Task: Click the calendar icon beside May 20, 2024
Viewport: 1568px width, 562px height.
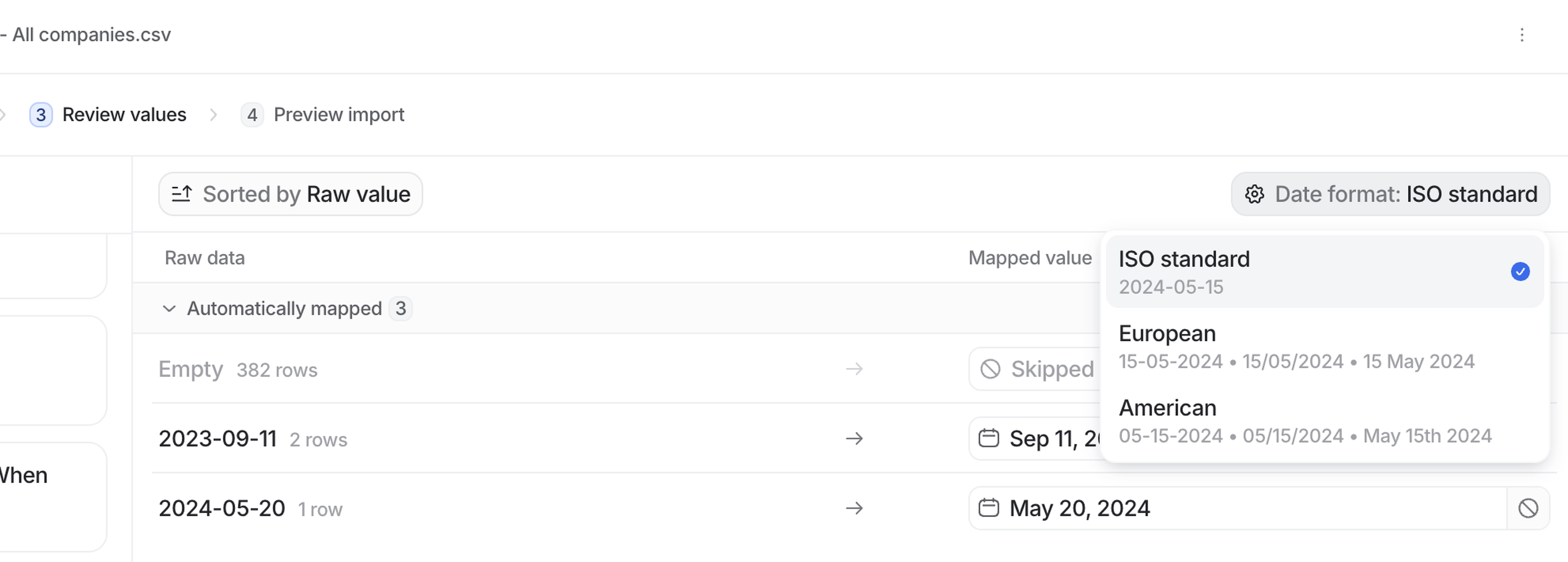Action: point(989,508)
